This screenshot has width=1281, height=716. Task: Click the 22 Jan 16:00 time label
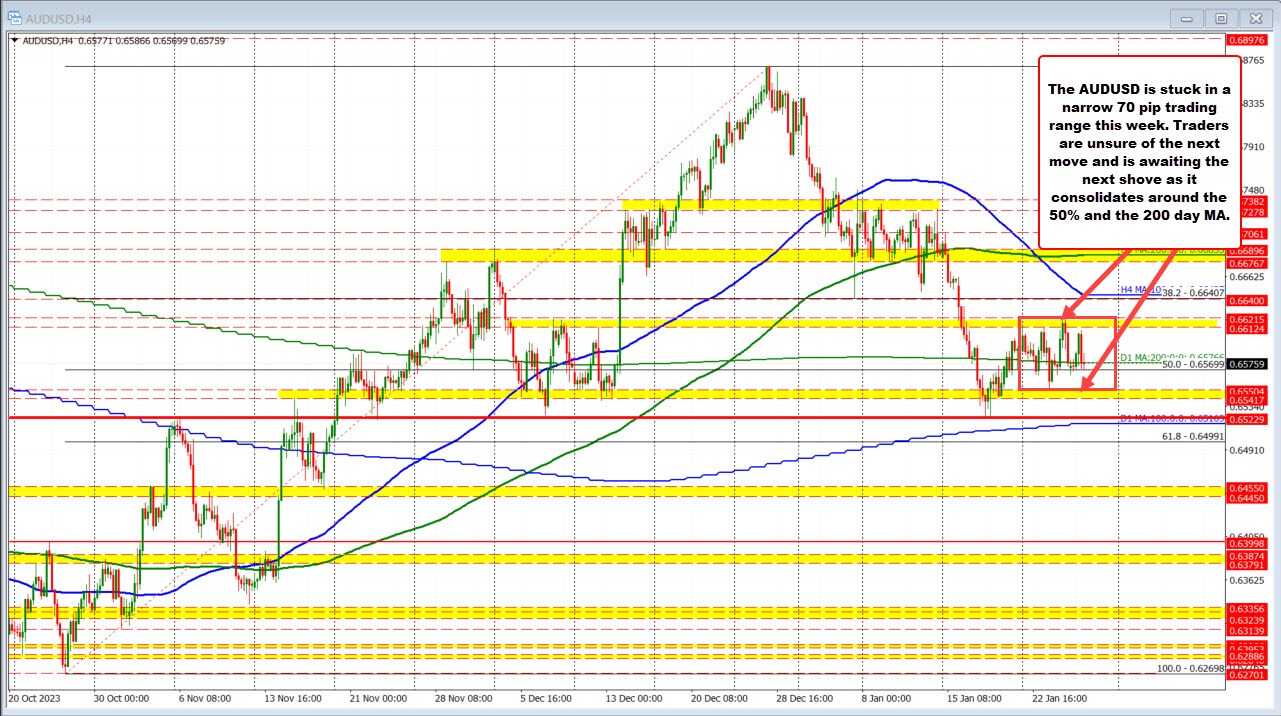coord(1058,699)
